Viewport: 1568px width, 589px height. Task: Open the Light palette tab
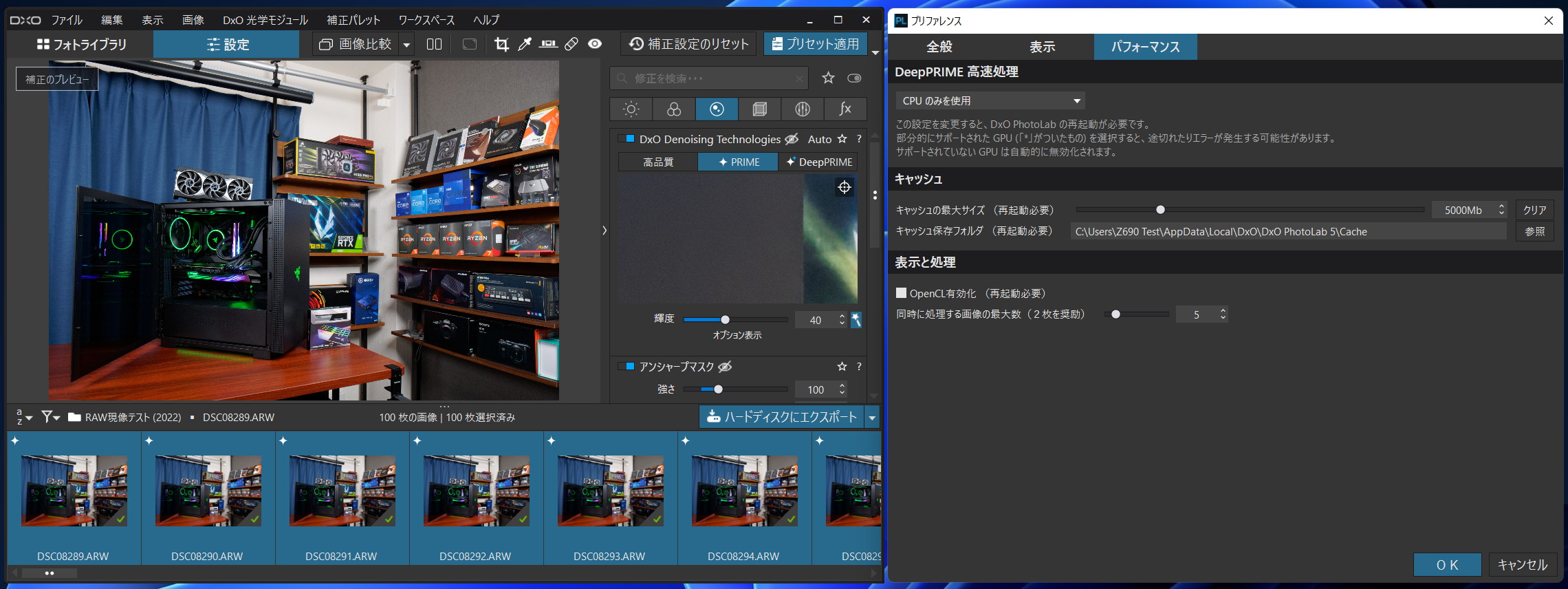coord(631,109)
